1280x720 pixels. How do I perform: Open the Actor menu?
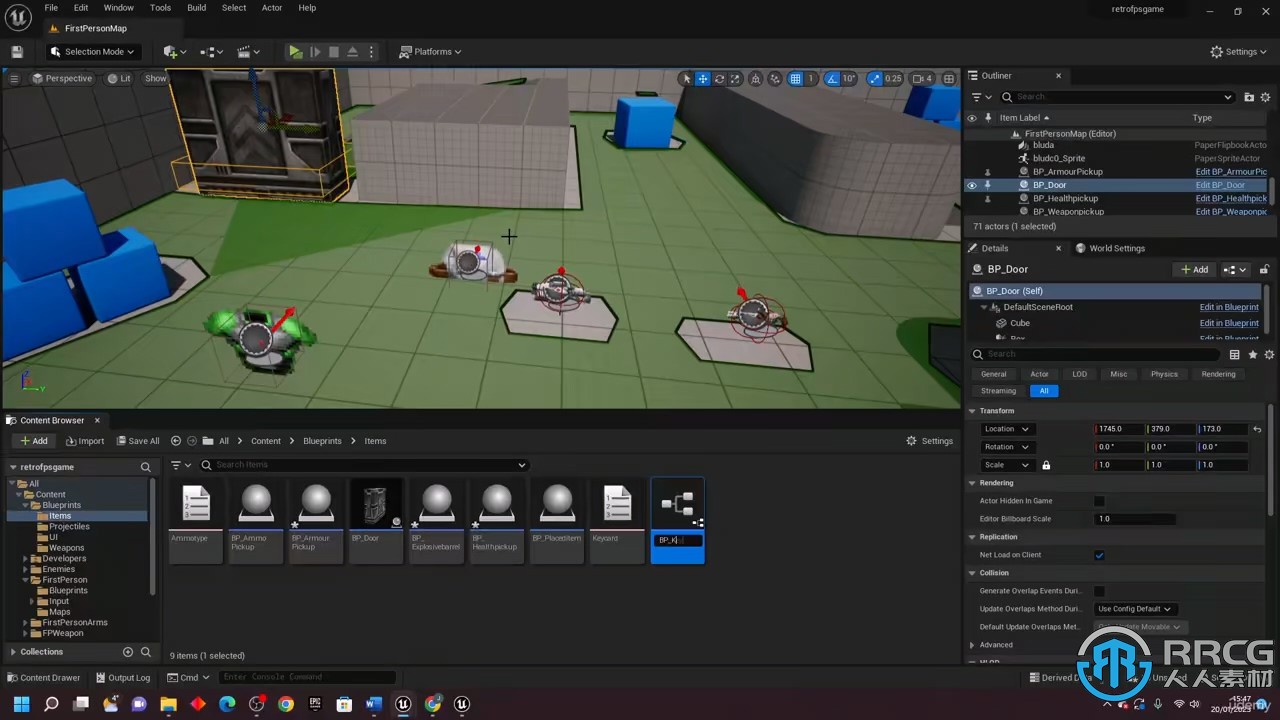(x=272, y=8)
